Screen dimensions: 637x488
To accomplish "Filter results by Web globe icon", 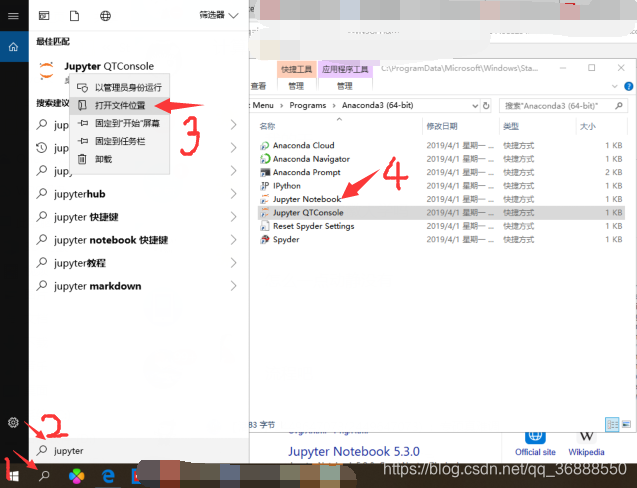I will pos(105,16).
